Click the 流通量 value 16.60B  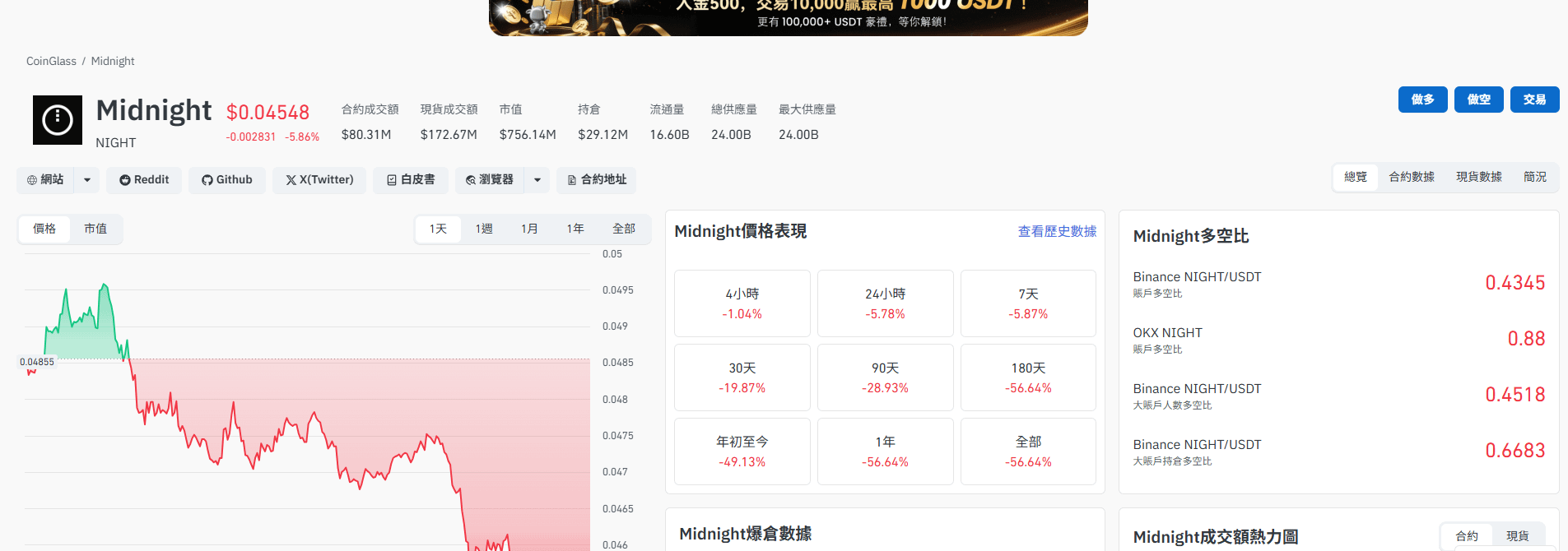pos(669,135)
